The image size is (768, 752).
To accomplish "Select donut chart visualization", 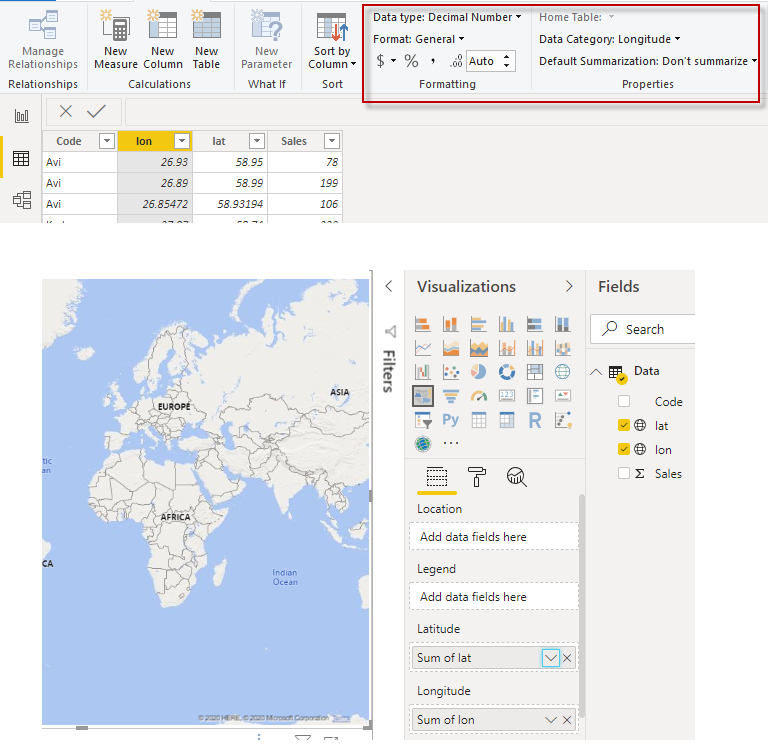I will (x=506, y=372).
